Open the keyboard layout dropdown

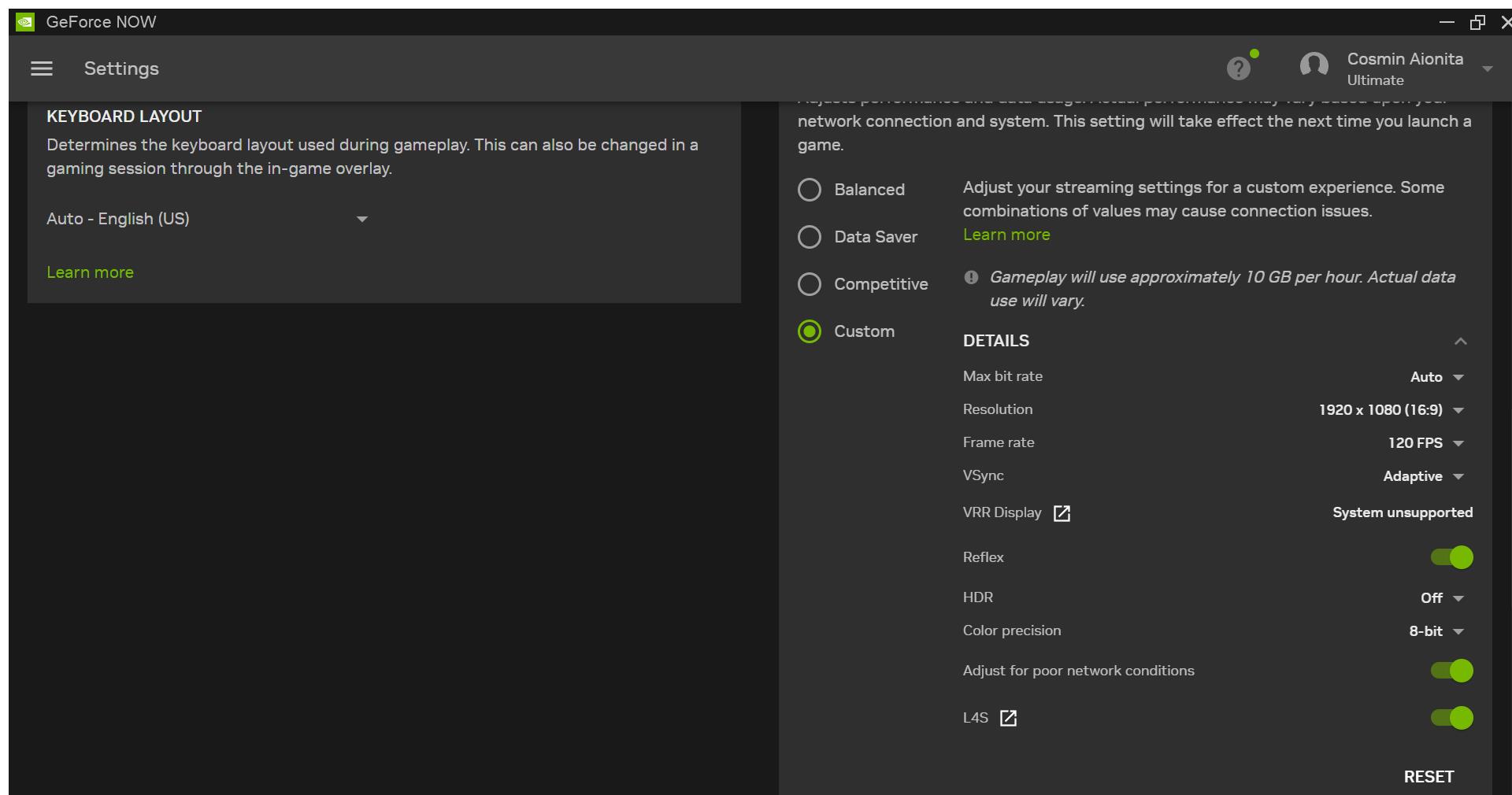pyautogui.click(x=208, y=219)
